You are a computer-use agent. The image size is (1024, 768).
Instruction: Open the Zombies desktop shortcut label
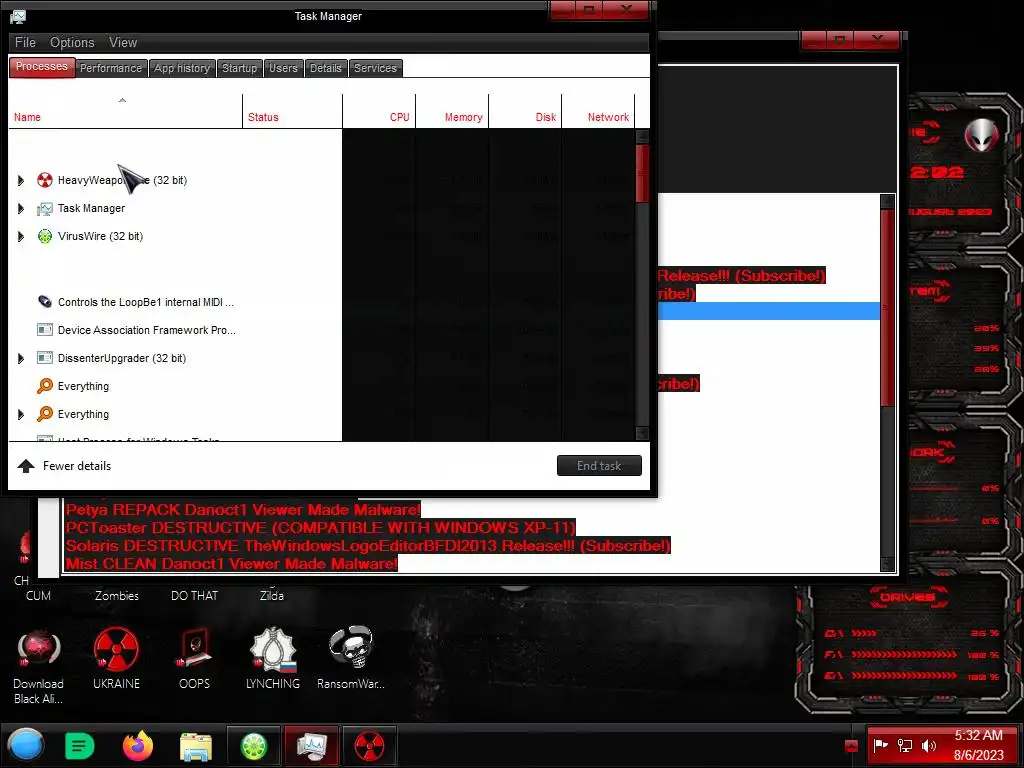tap(117, 596)
